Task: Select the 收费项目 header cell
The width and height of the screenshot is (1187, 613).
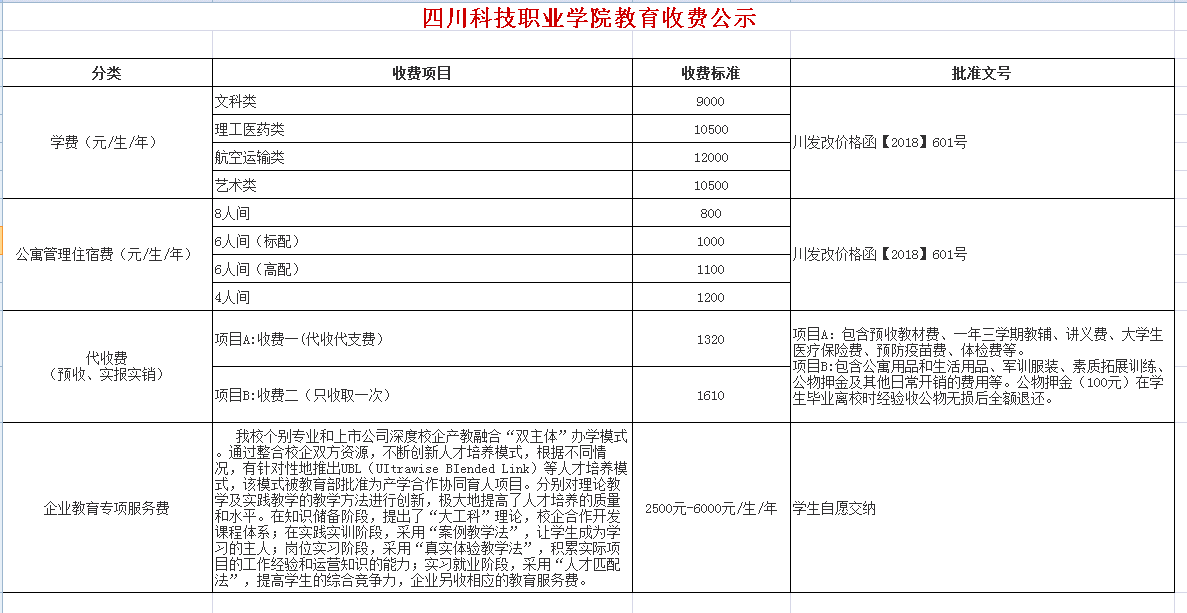Action: tap(422, 73)
